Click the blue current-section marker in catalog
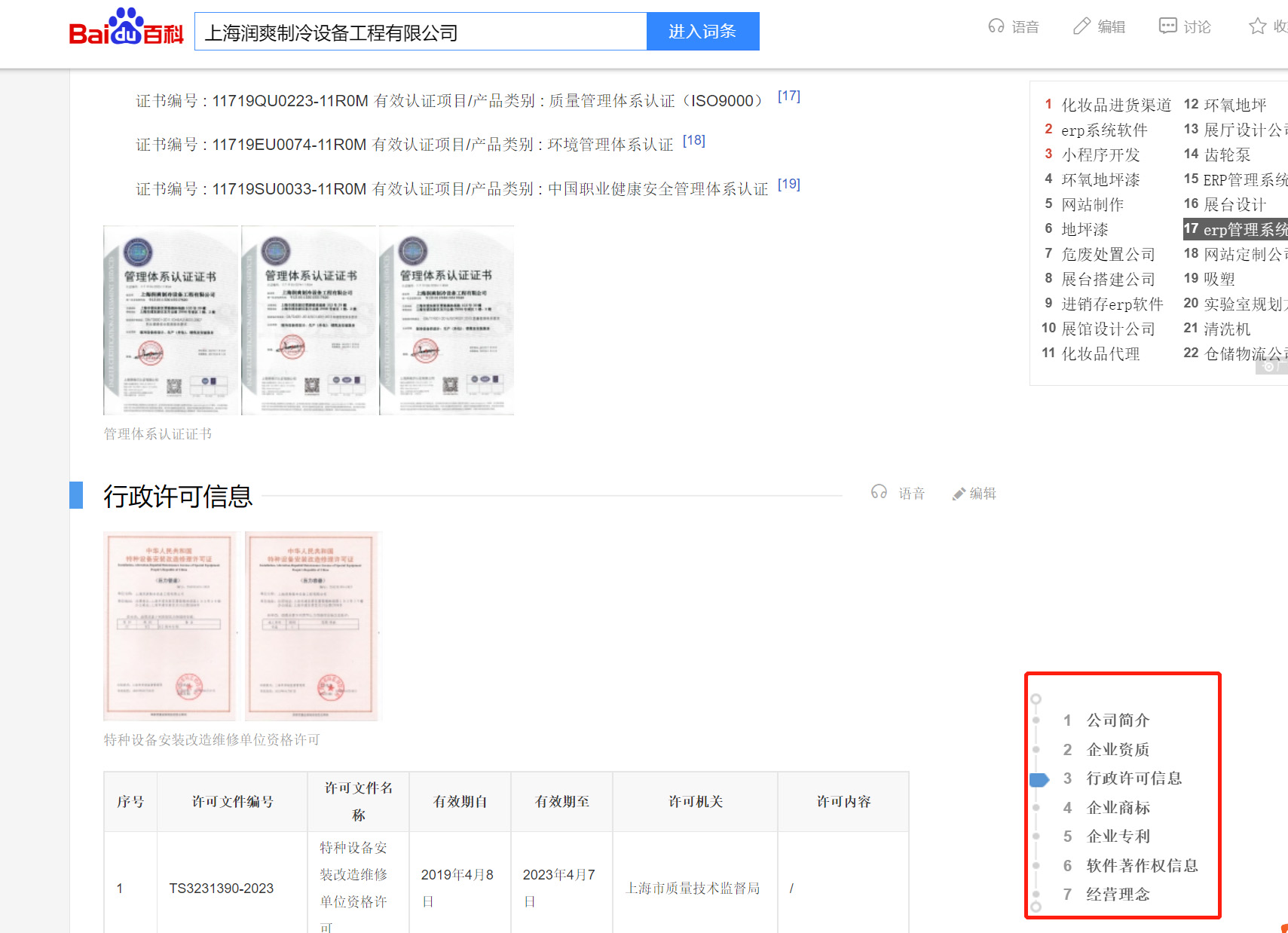1288x933 pixels. pyautogui.click(x=1039, y=780)
